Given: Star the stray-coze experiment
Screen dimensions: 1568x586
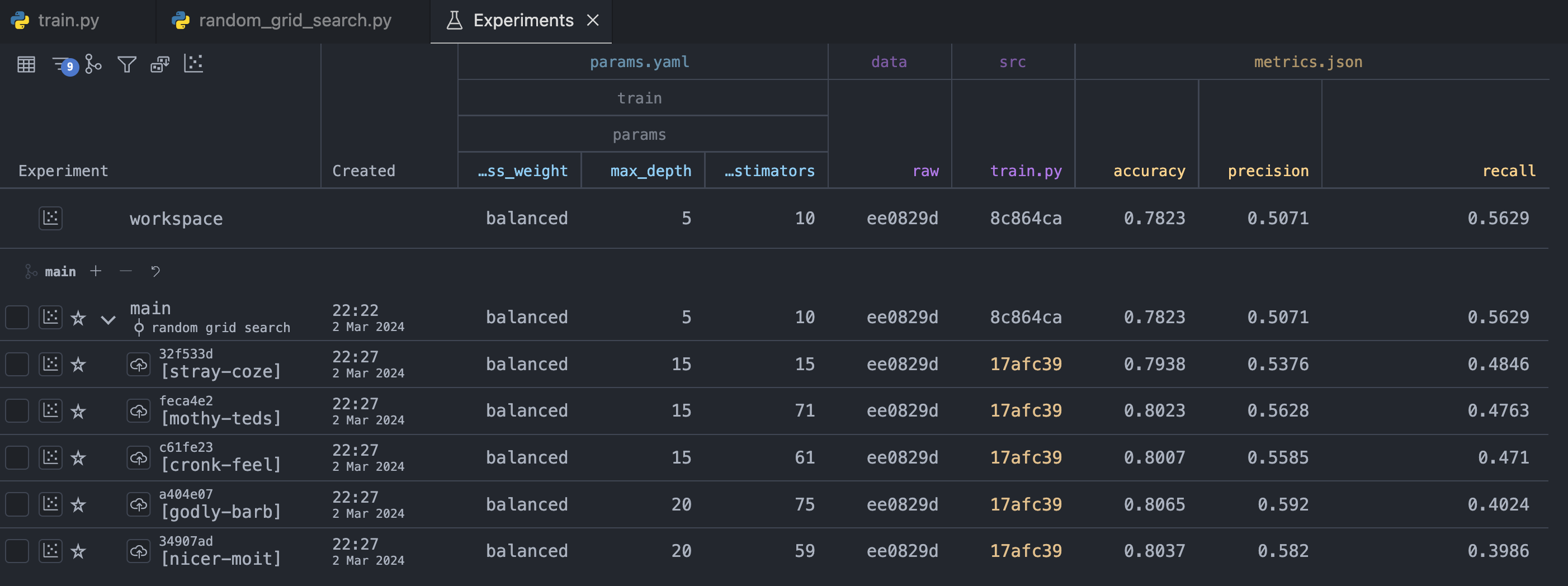Looking at the screenshot, I should [78, 365].
